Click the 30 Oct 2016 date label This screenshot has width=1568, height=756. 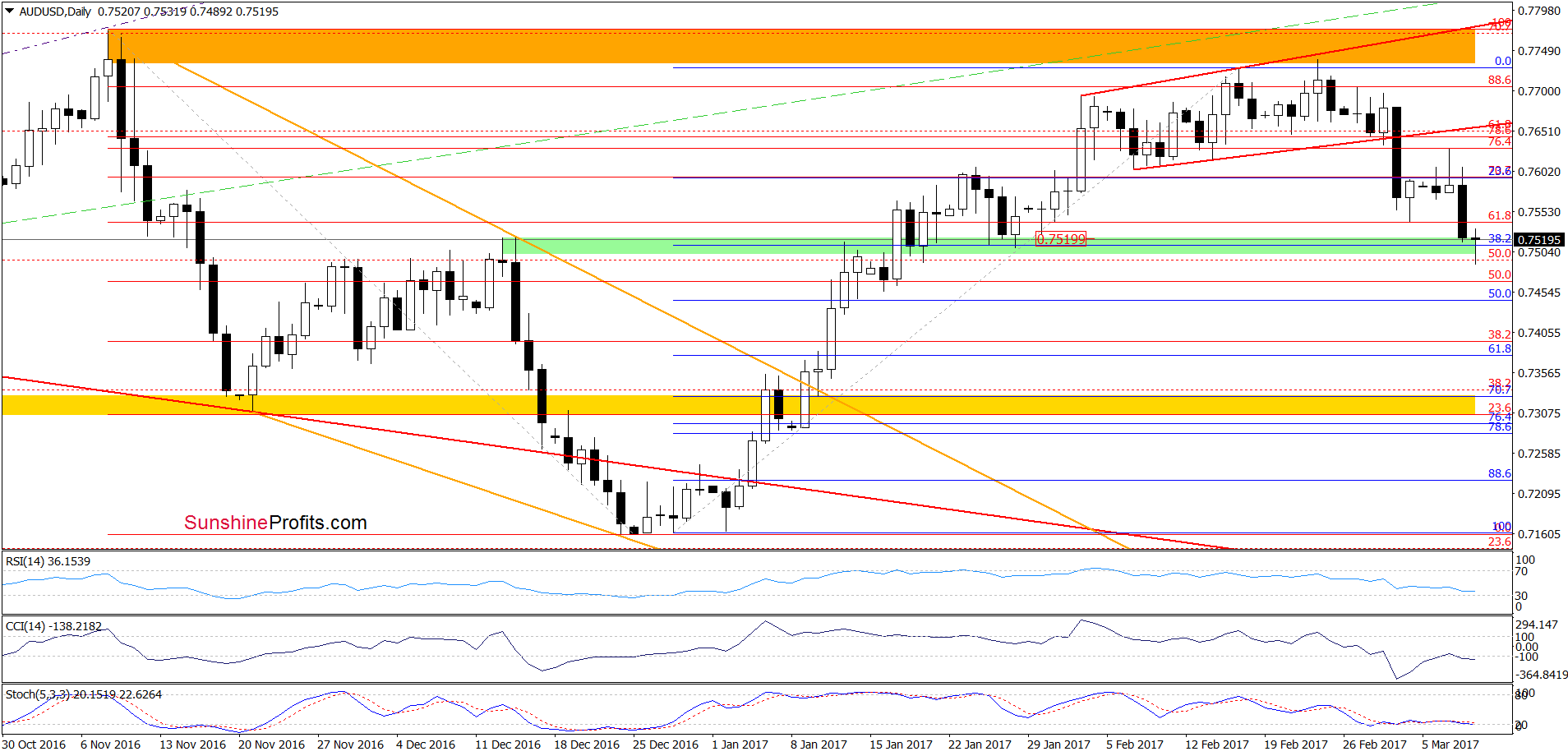point(35,744)
